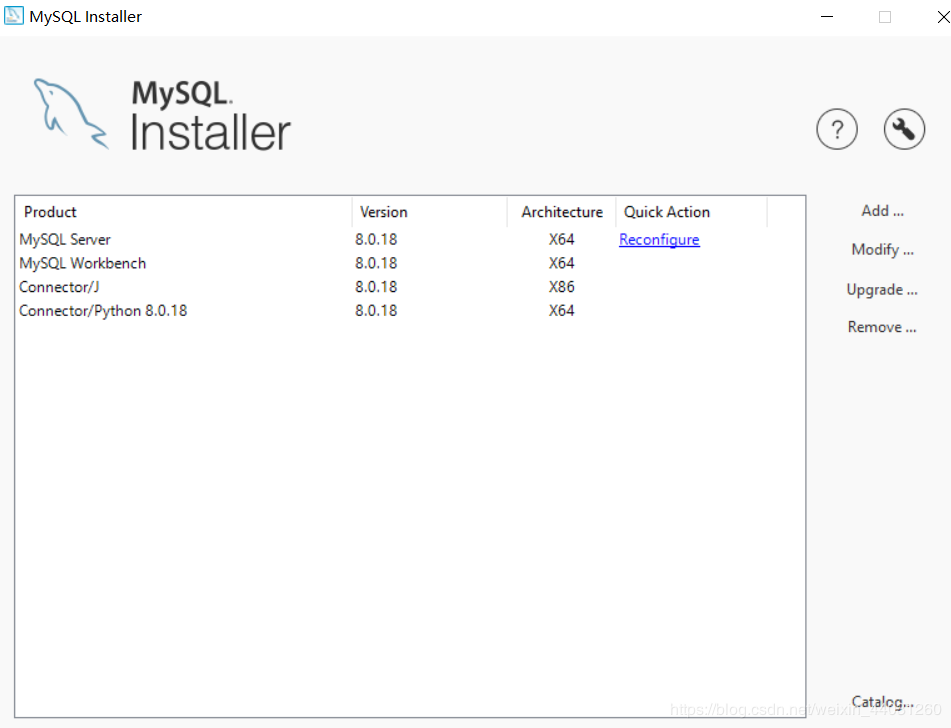Minimize the MySQL Installer window
This screenshot has height=728, width=951.
pos(826,16)
